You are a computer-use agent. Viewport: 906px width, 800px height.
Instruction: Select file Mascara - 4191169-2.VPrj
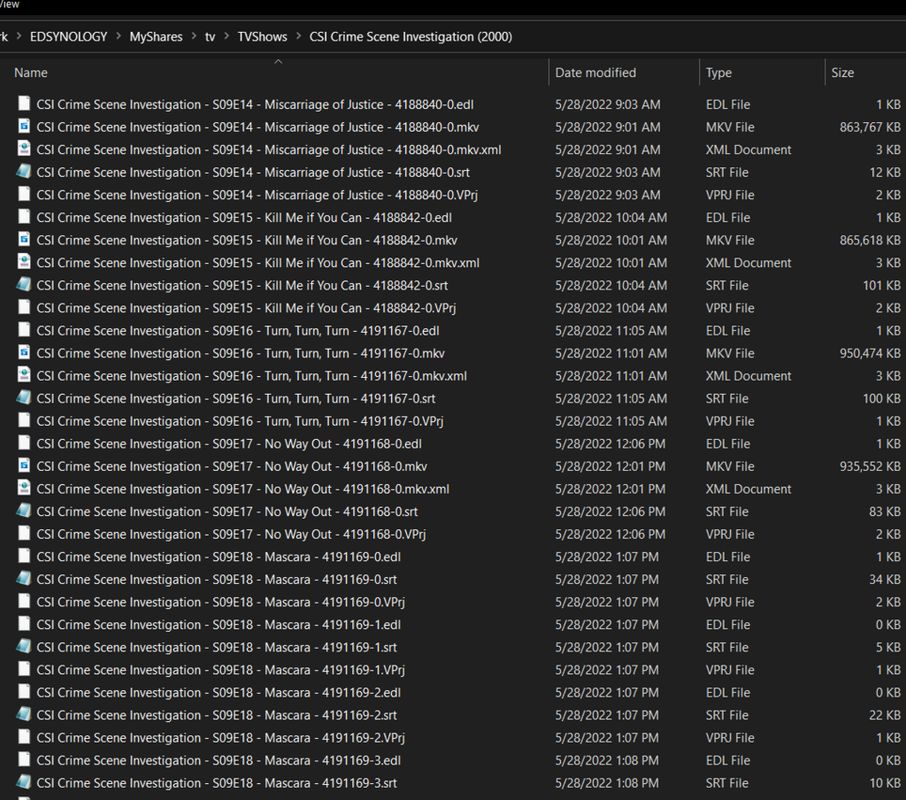point(221,738)
